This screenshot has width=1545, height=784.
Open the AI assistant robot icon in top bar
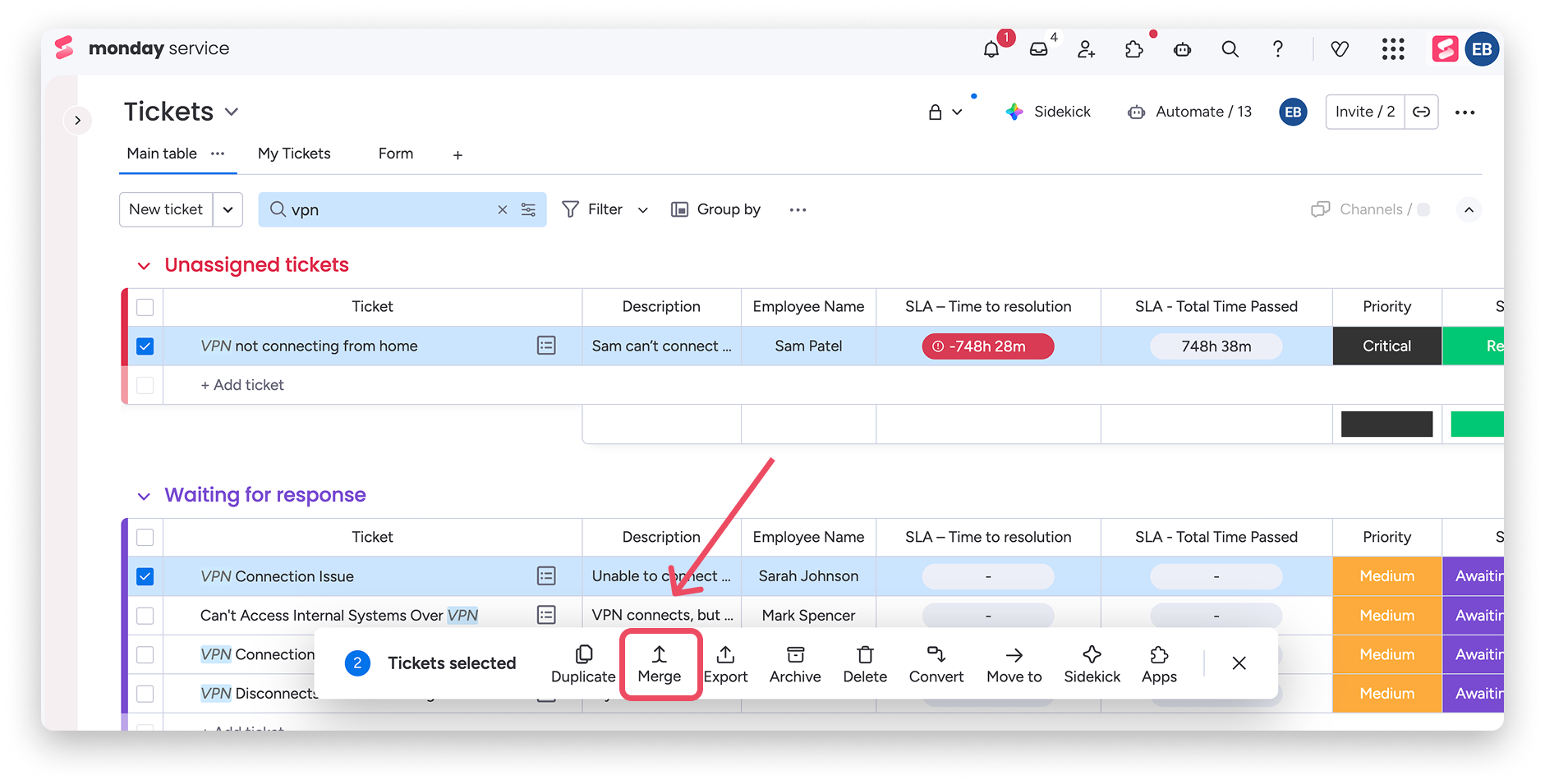click(1182, 49)
